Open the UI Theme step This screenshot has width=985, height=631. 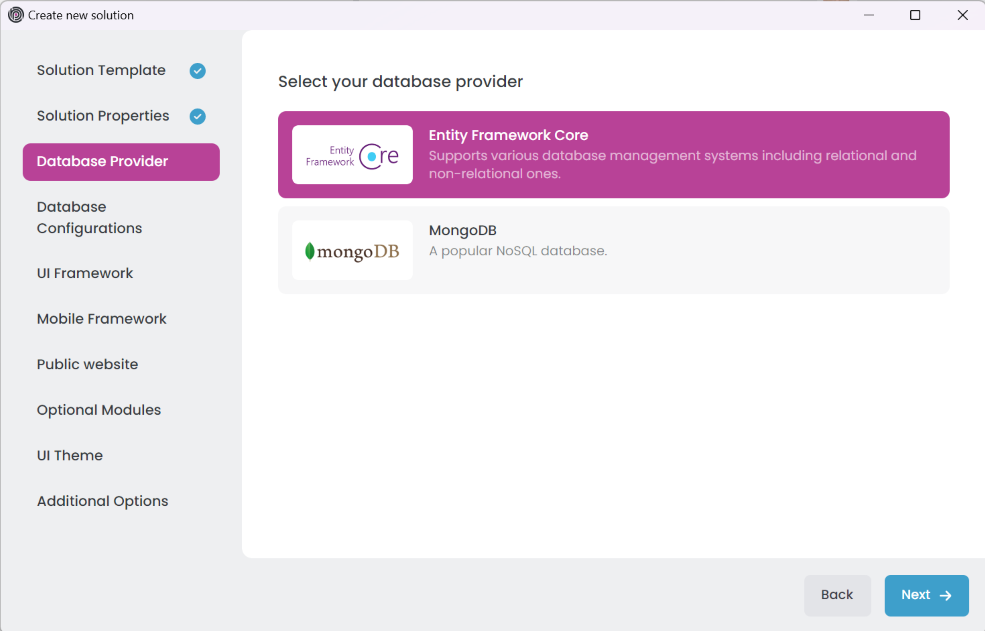click(x=121, y=456)
